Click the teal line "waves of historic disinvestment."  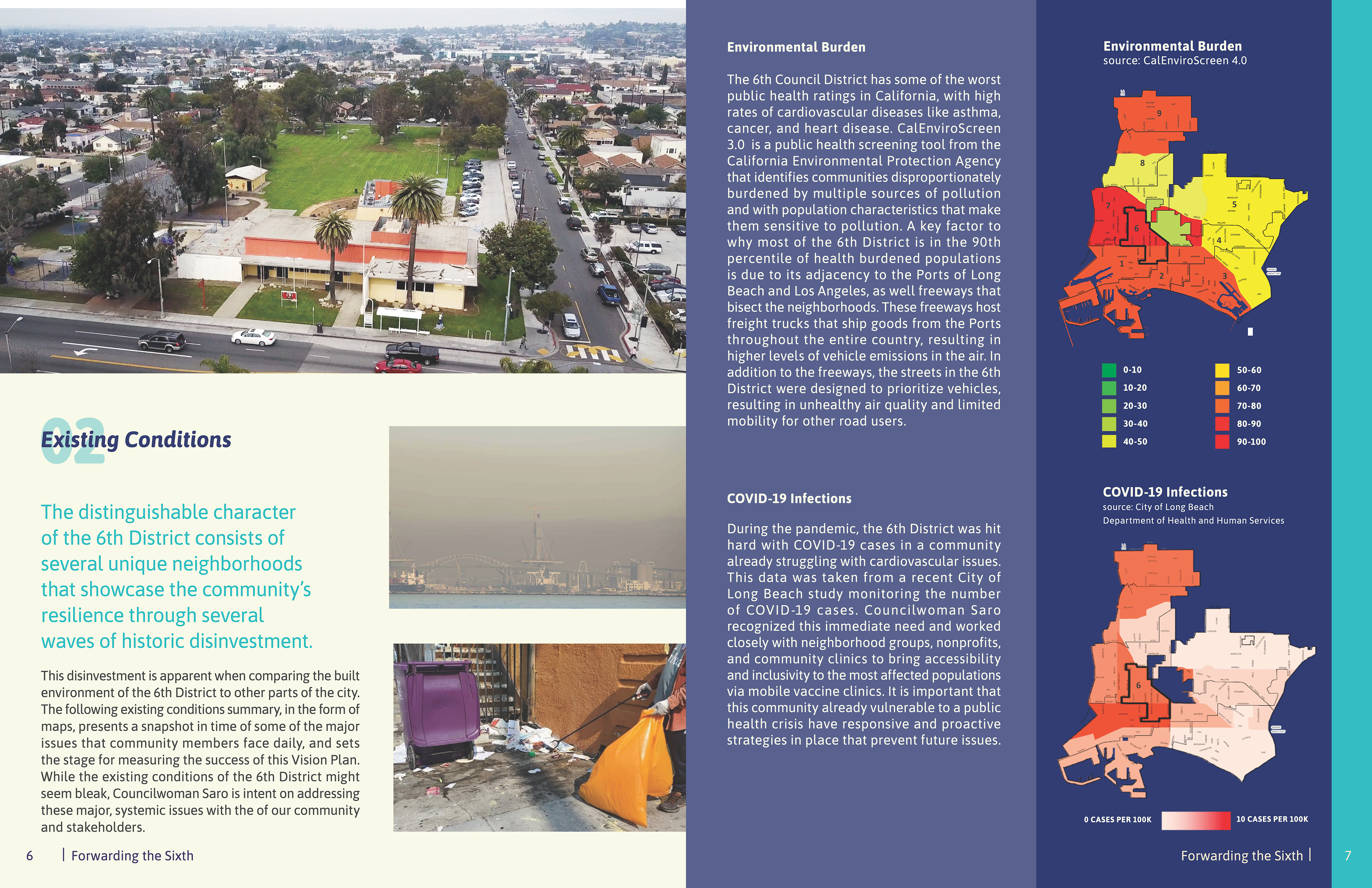(177, 641)
